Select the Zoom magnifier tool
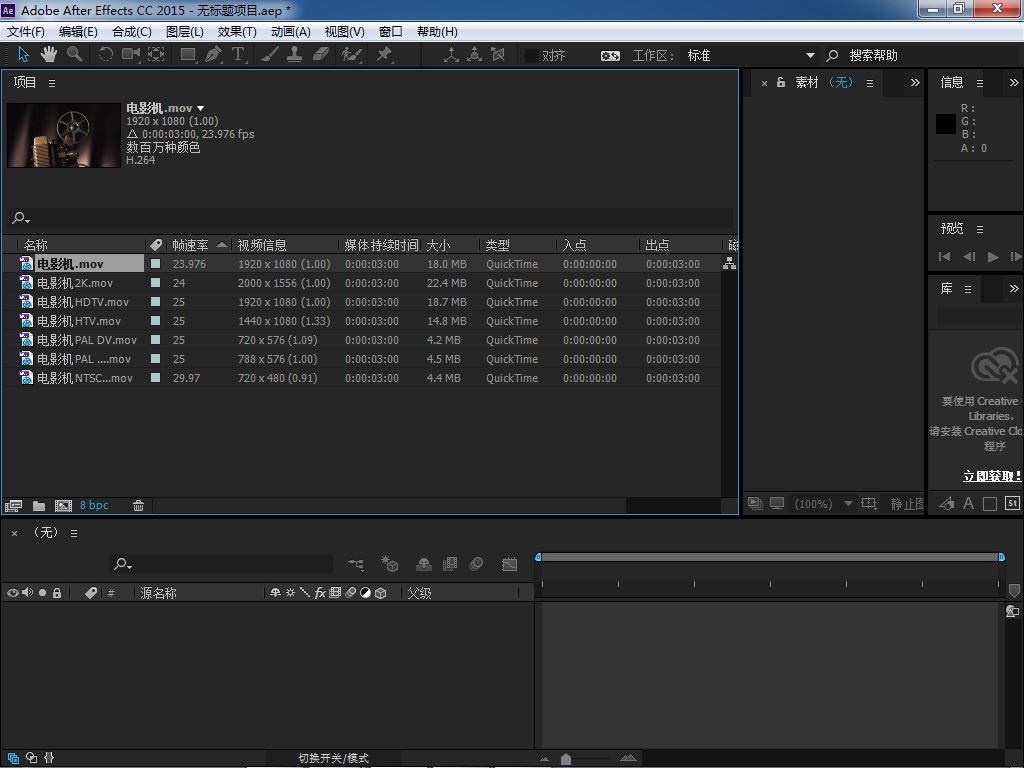 pyautogui.click(x=74, y=55)
